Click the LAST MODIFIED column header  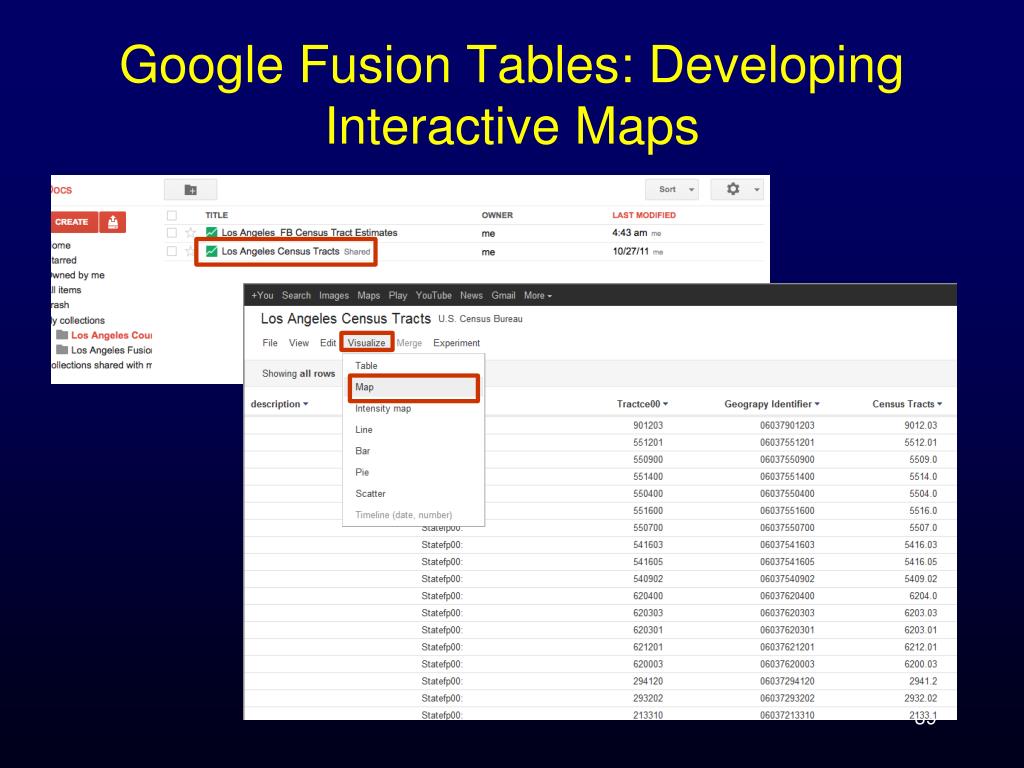644,215
